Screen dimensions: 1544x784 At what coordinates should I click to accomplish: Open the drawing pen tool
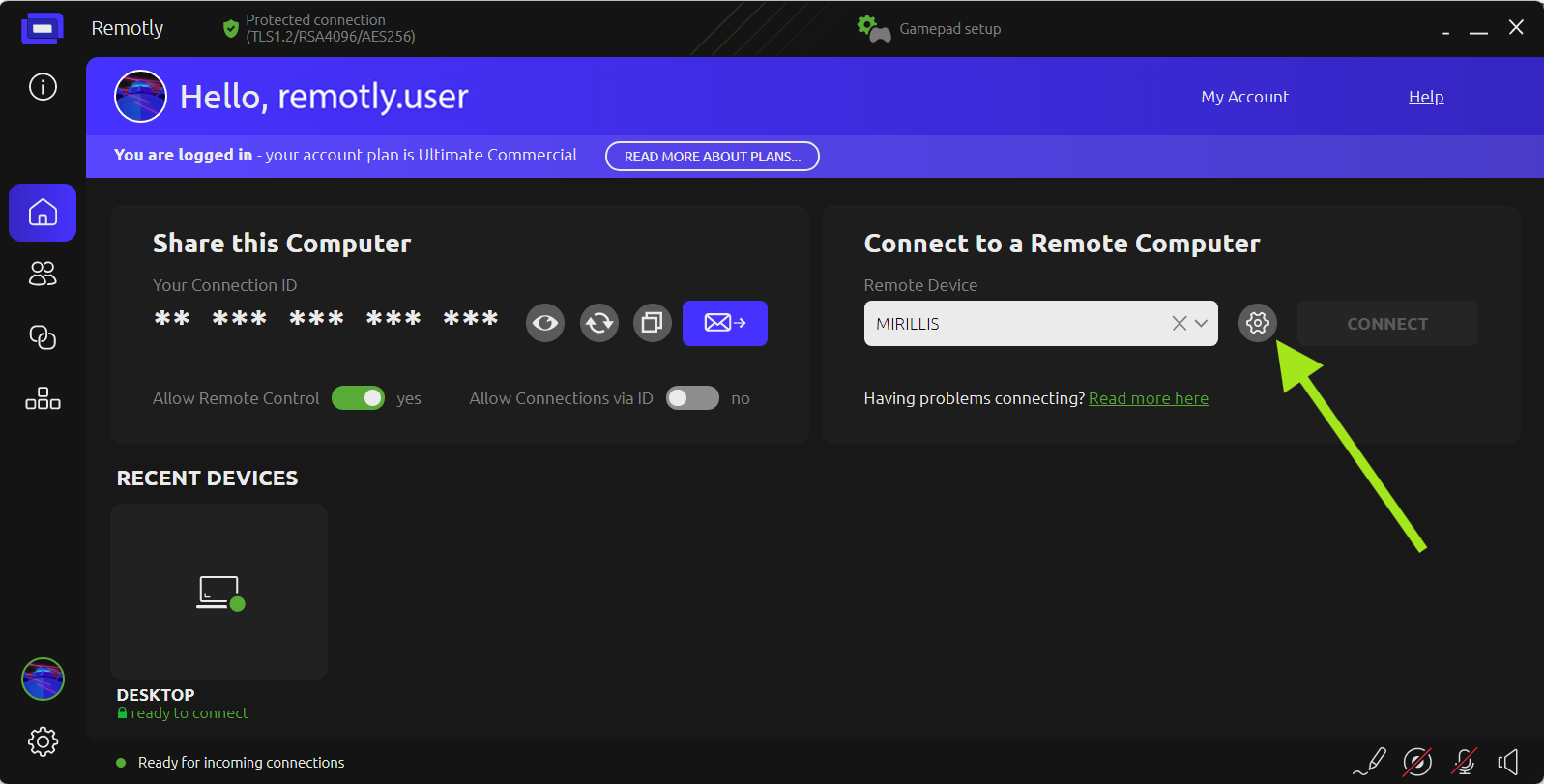click(x=1370, y=762)
